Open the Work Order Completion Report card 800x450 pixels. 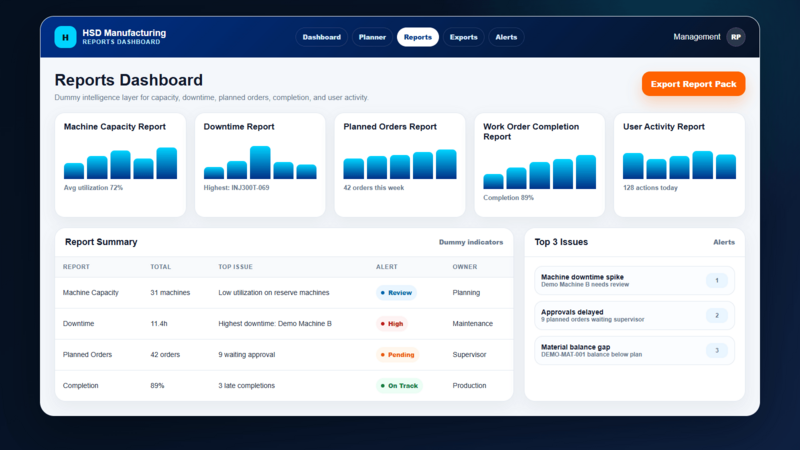[x=540, y=165]
